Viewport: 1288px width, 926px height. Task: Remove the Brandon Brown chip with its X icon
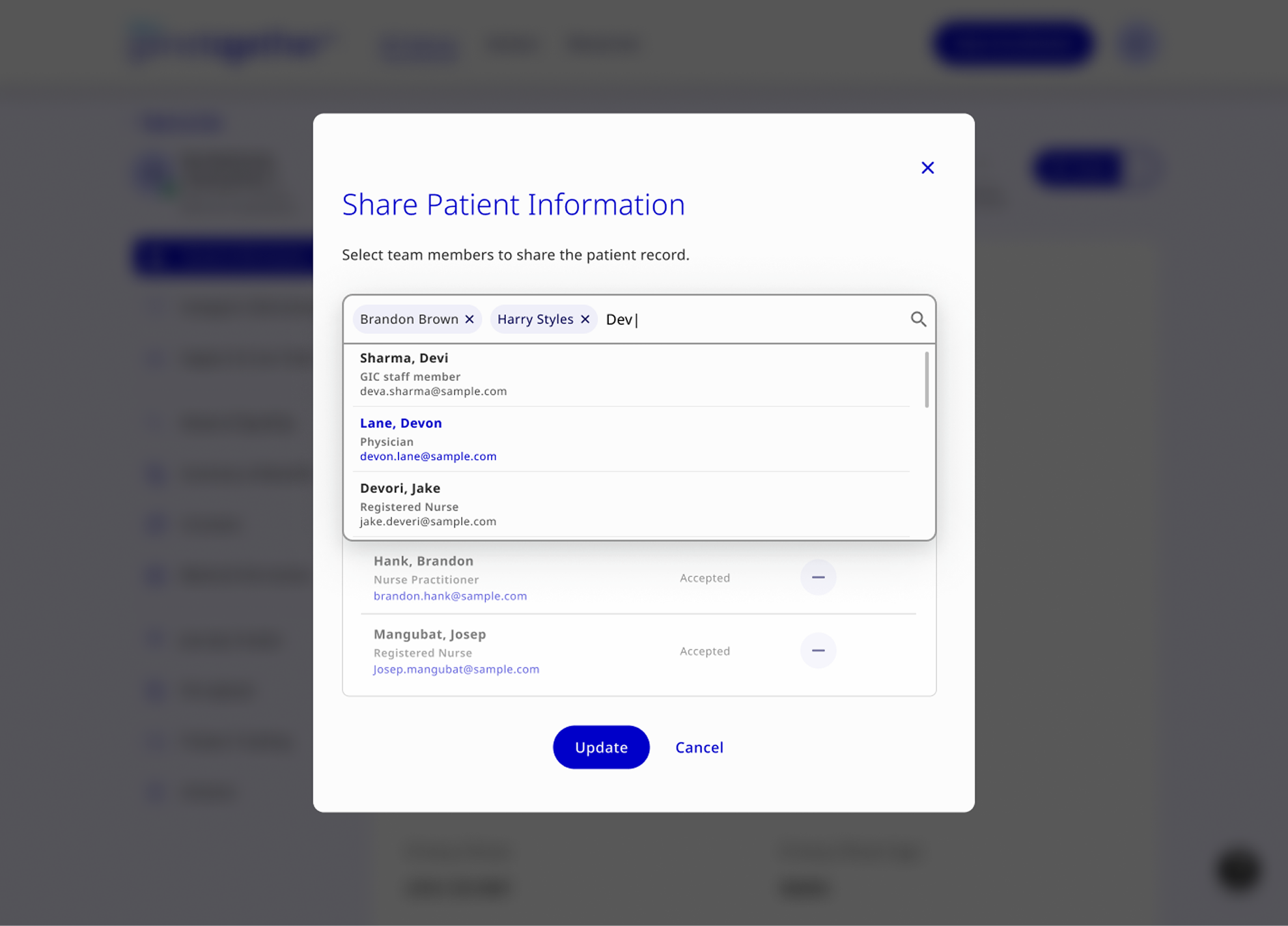pyautogui.click(x=469, y=319)
